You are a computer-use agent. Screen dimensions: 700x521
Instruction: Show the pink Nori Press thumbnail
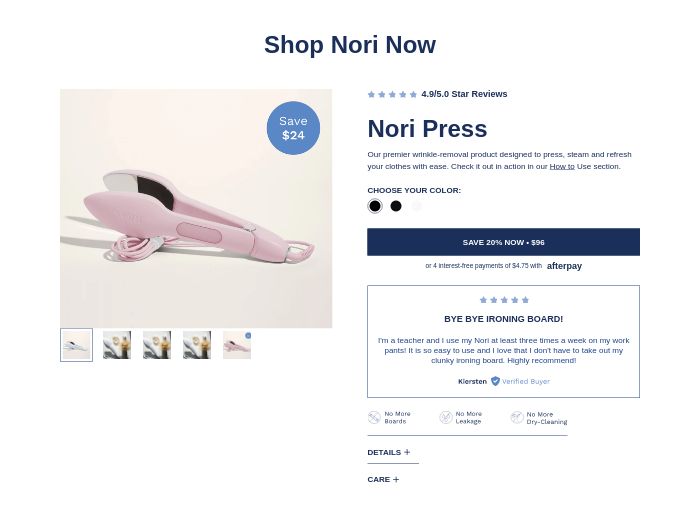(x=237, y=345)
